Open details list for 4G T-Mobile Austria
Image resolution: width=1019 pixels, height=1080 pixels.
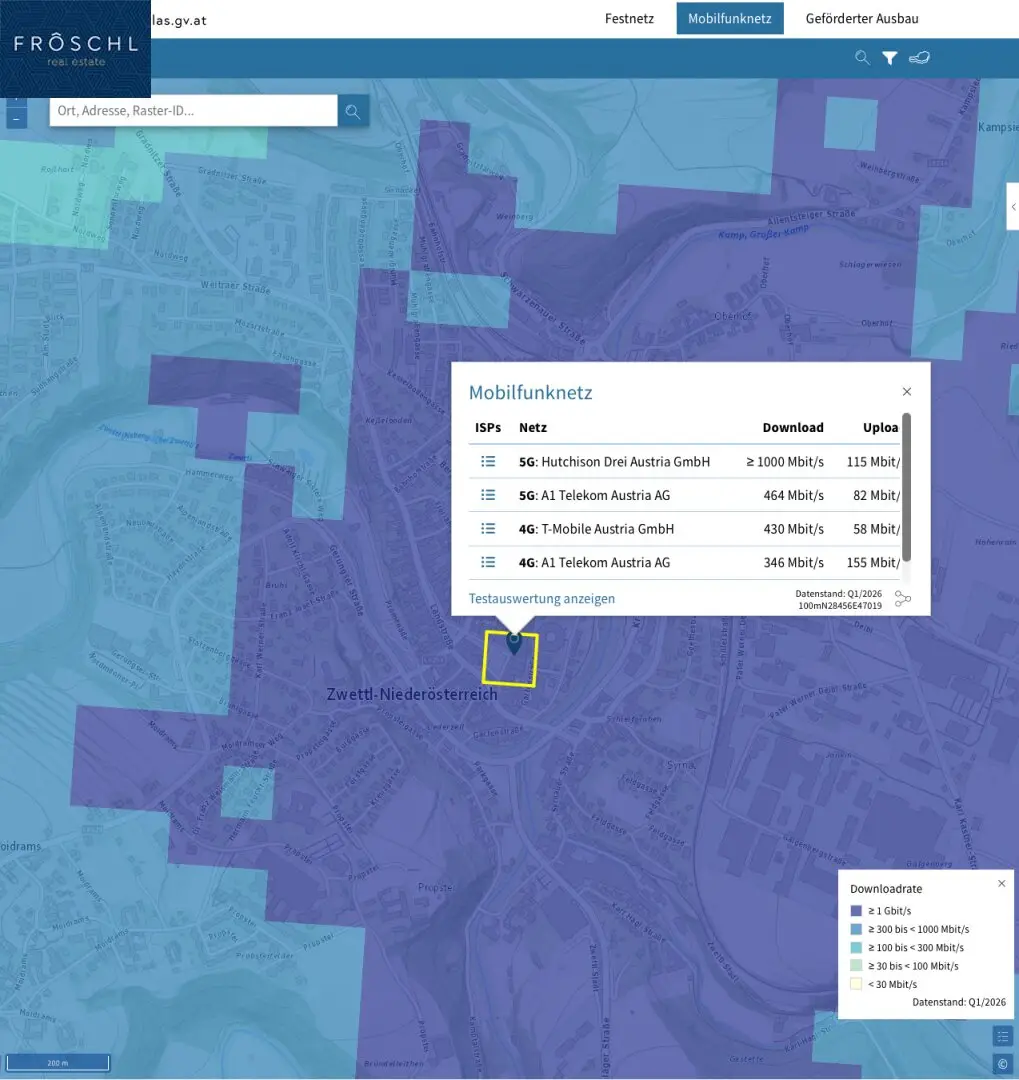488,529
